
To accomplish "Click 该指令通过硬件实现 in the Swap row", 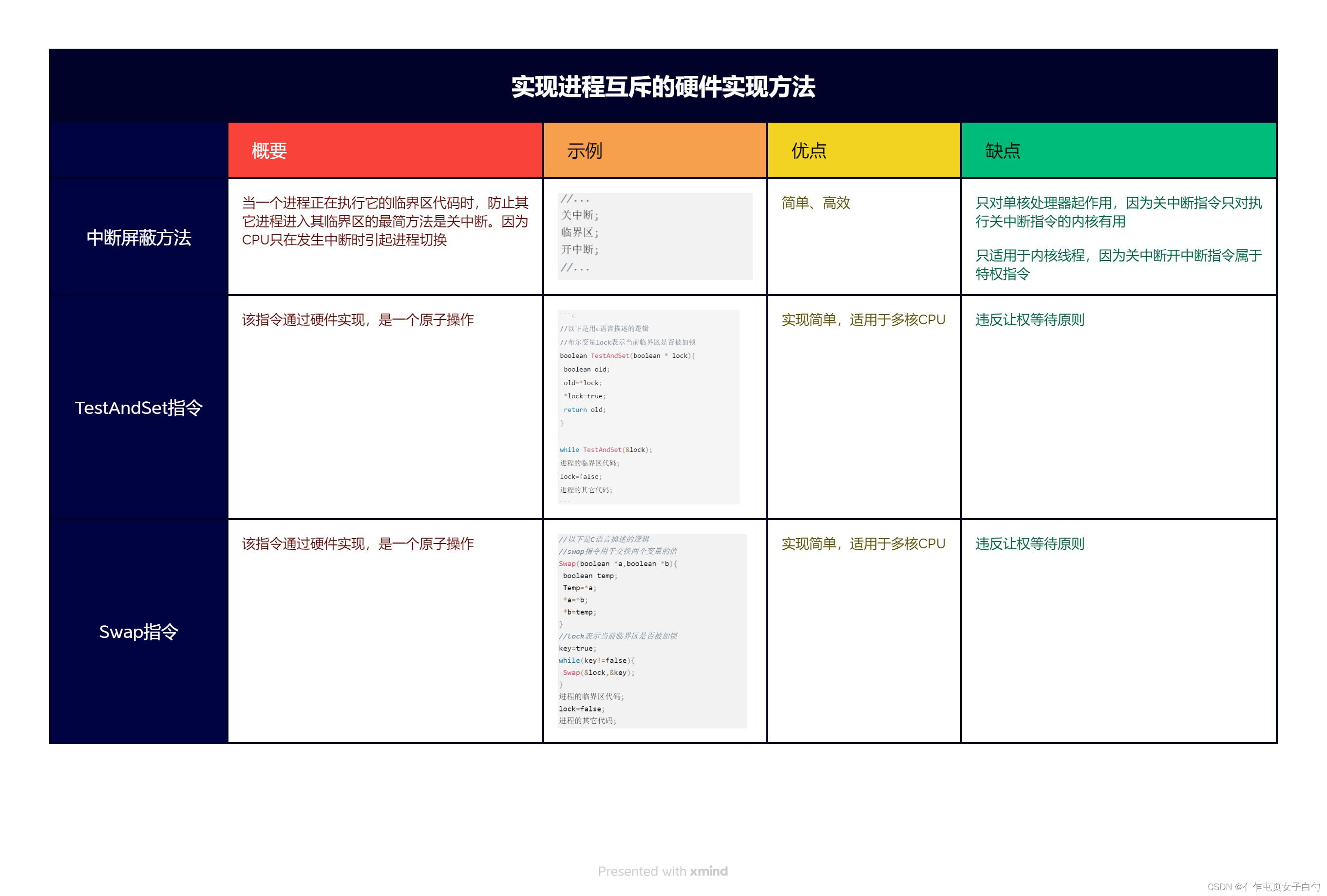I will coord(358,543).
